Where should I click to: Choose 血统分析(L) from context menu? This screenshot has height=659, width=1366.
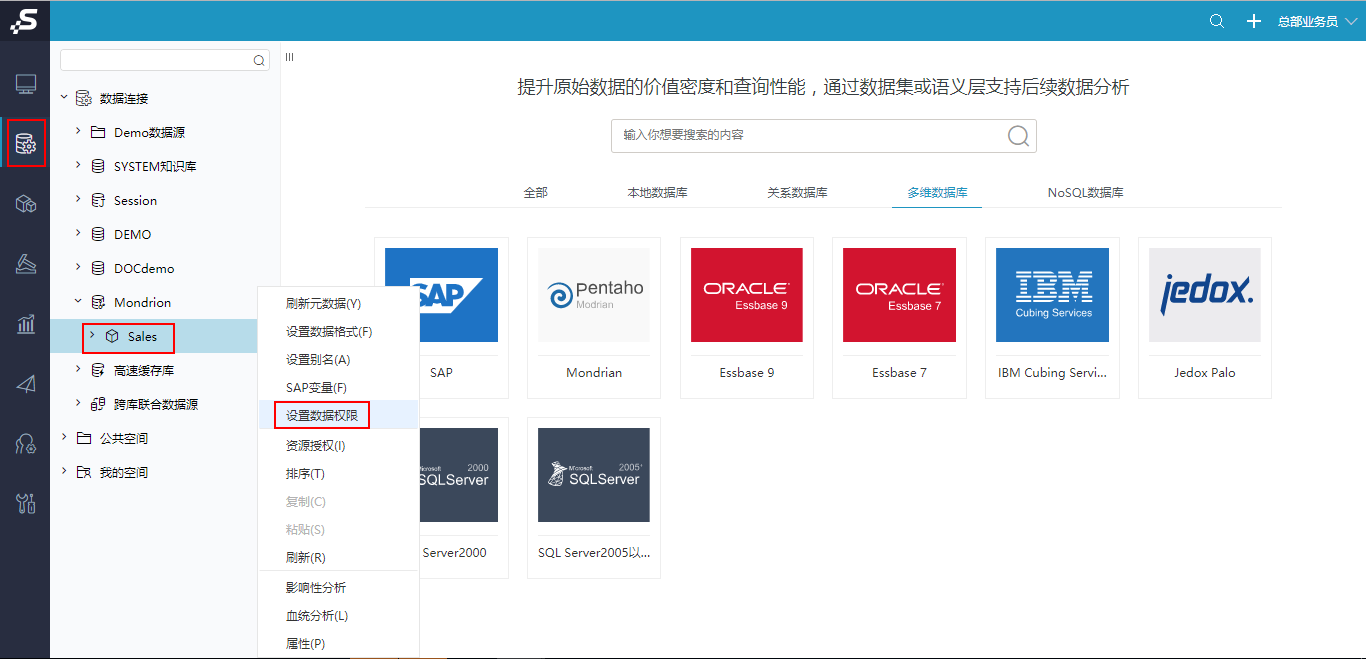338,616
